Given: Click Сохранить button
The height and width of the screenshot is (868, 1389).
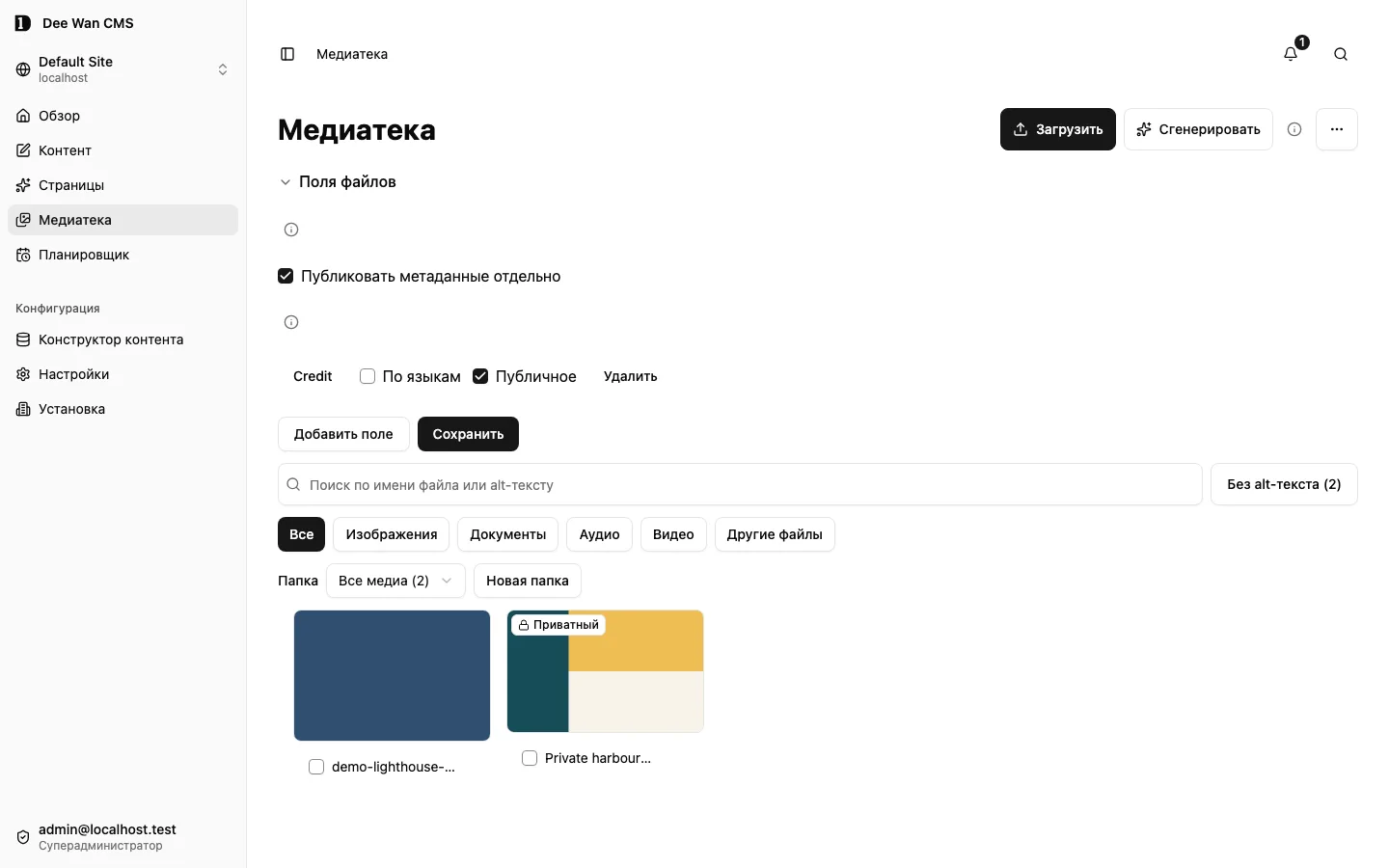Looking at the screenshot, I should click(x=468, y=434).
